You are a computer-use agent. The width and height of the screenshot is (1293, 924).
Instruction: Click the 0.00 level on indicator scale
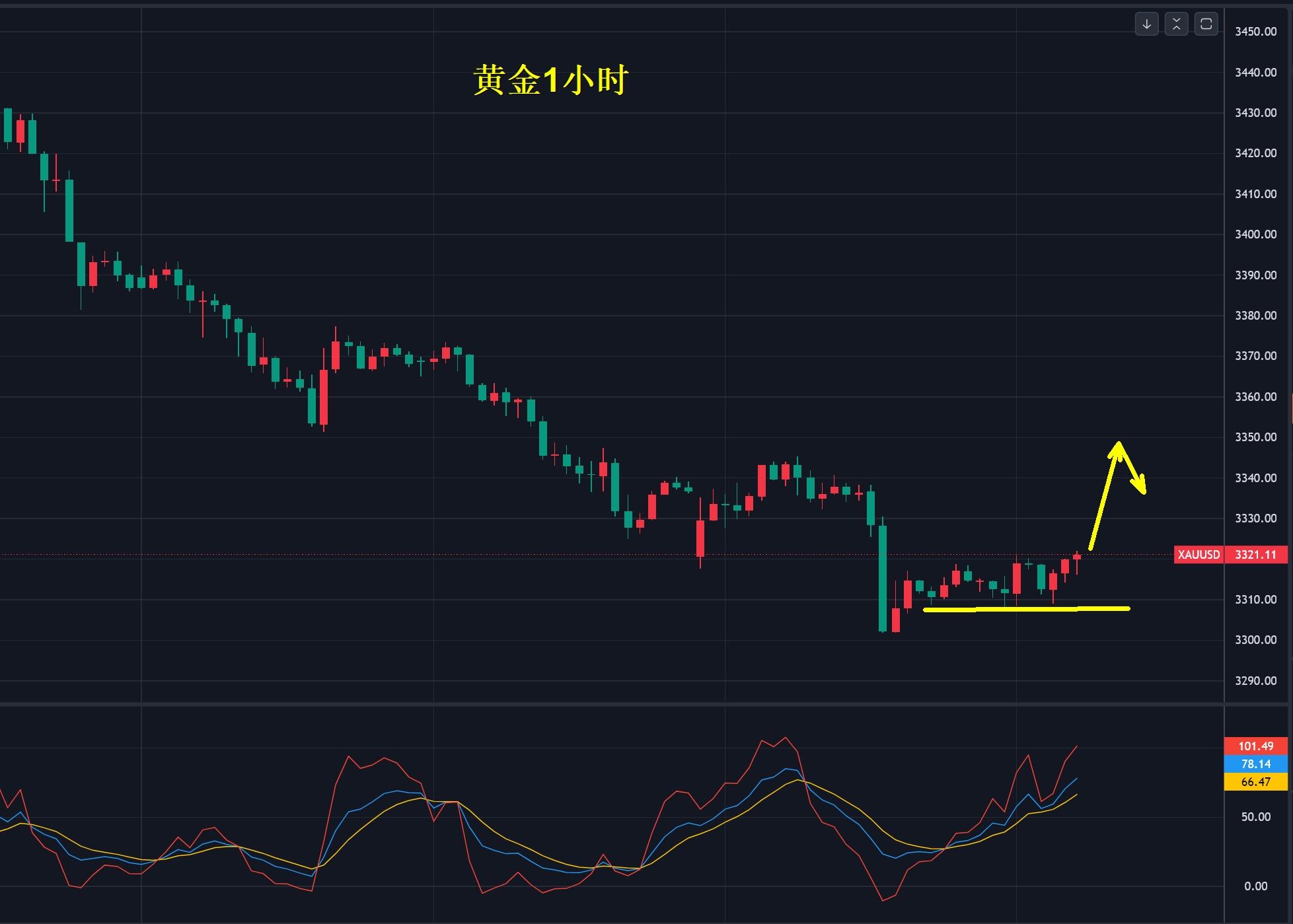1255,886
